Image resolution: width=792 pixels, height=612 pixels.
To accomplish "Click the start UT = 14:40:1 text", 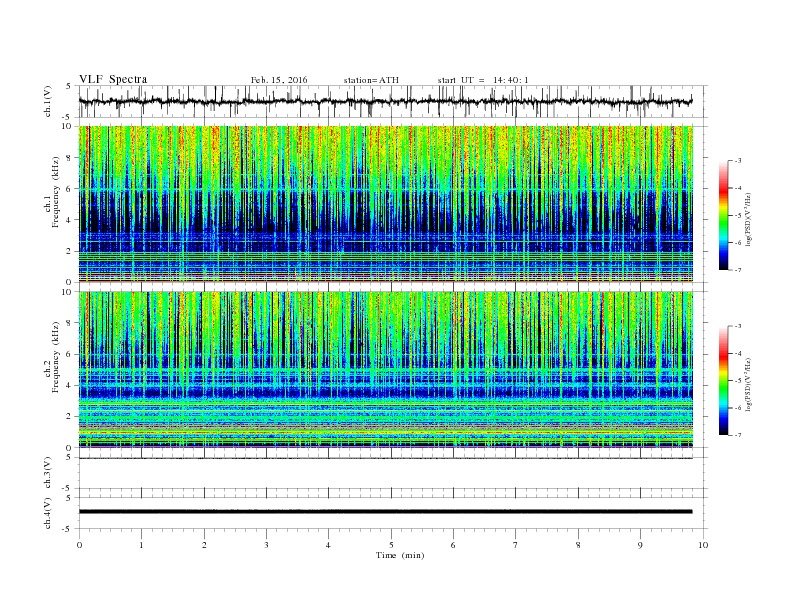I will click(x=483, y=80).
